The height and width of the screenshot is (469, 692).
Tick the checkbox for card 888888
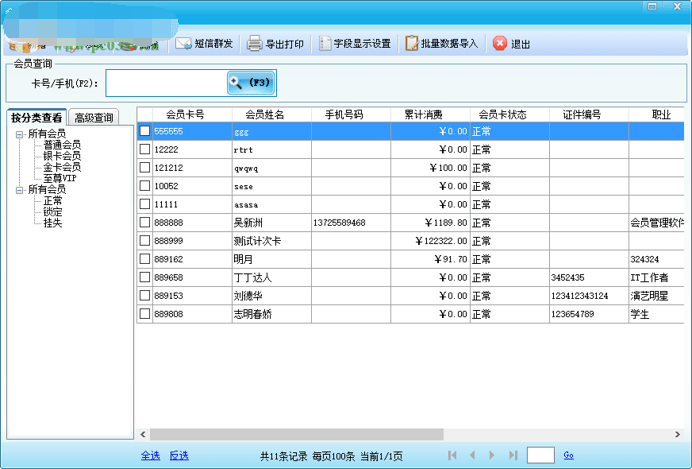point(145,222)
